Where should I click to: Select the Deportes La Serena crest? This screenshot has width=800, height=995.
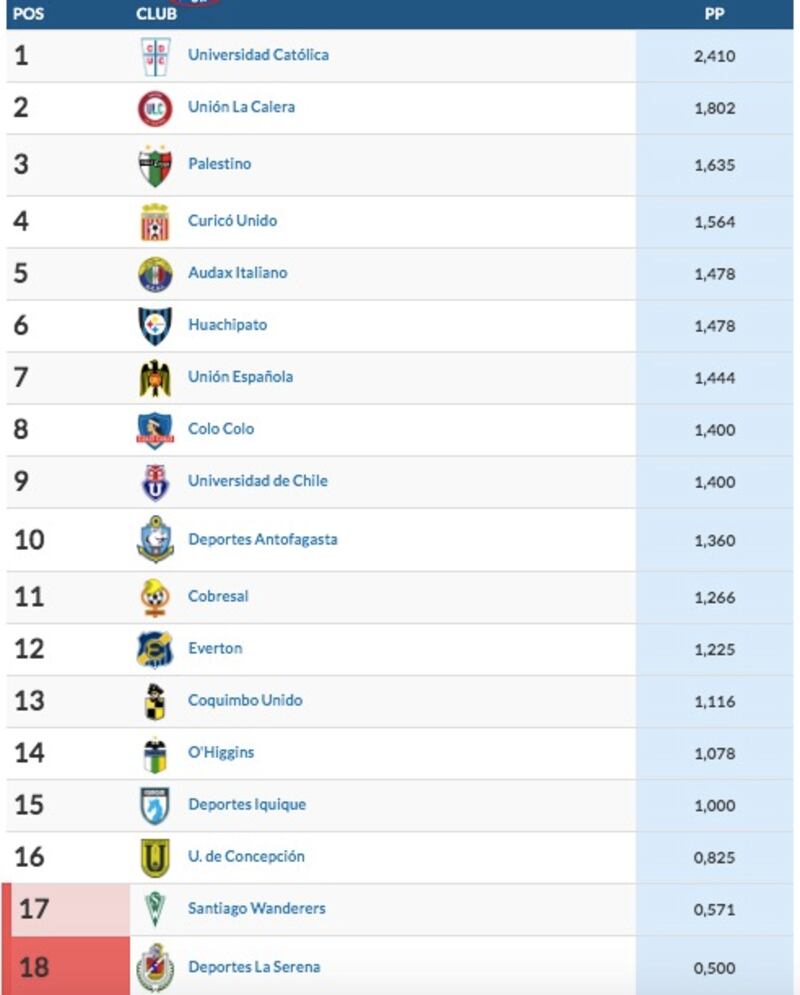coord(155,968)
